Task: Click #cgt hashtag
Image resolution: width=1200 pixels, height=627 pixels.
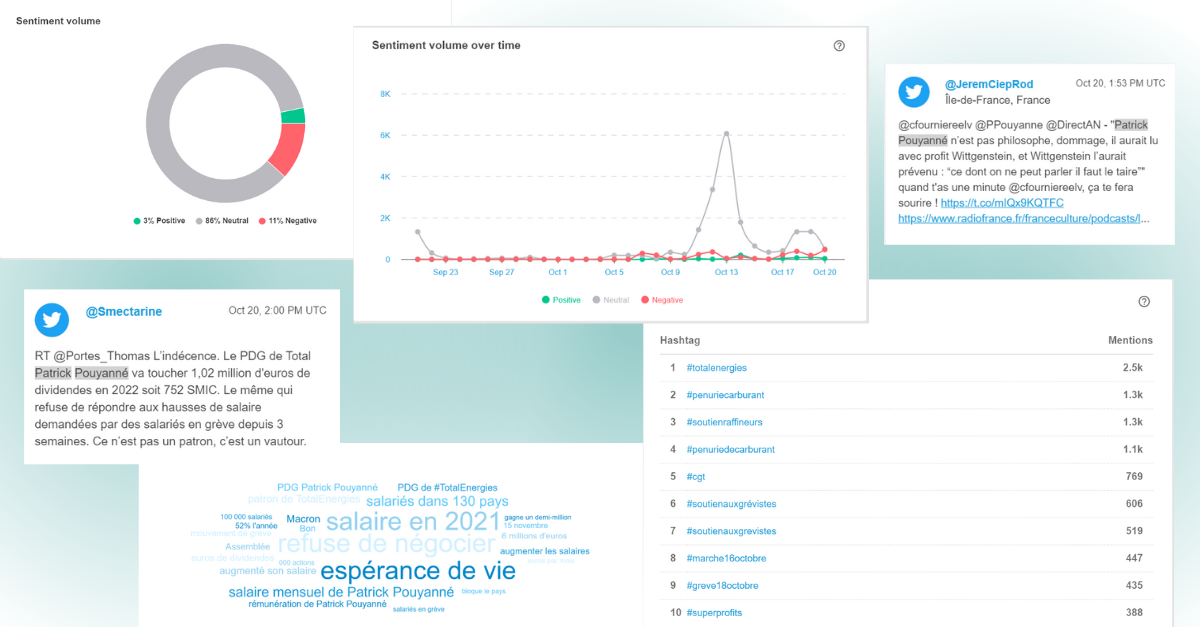Action: pyautogui.click(x=696, y=477)
